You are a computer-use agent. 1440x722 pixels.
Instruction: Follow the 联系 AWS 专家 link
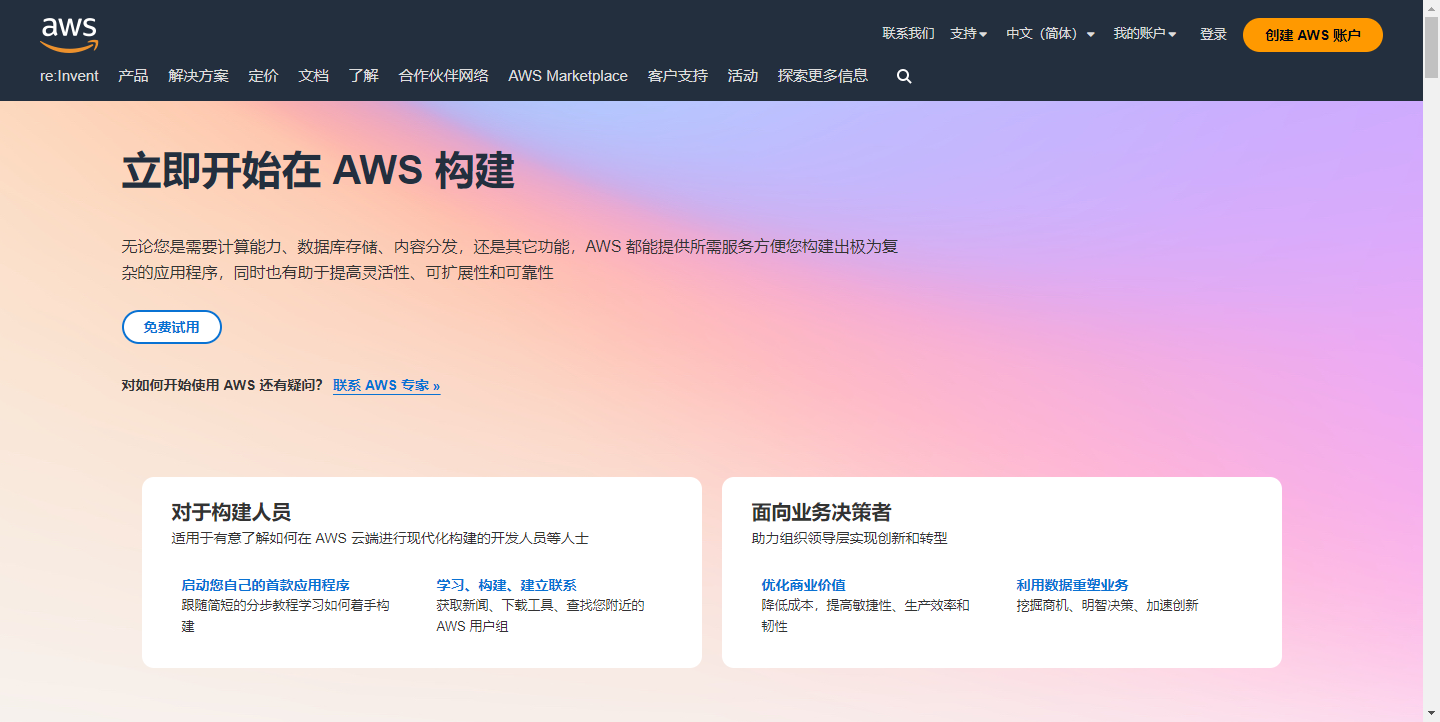click(x=386, y=385)
